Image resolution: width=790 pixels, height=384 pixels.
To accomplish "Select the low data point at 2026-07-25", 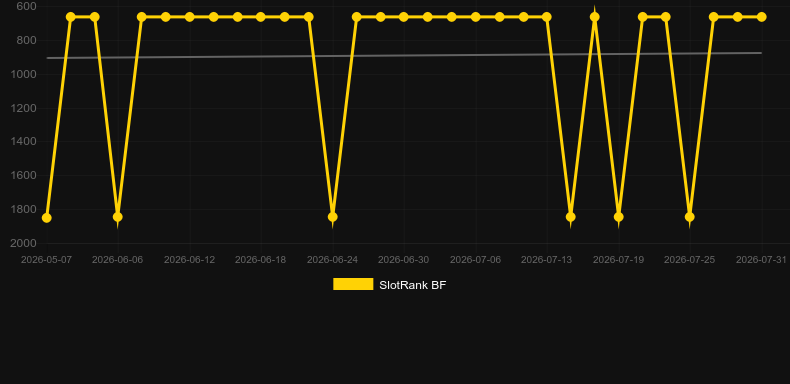I will (x=690, y=217).
